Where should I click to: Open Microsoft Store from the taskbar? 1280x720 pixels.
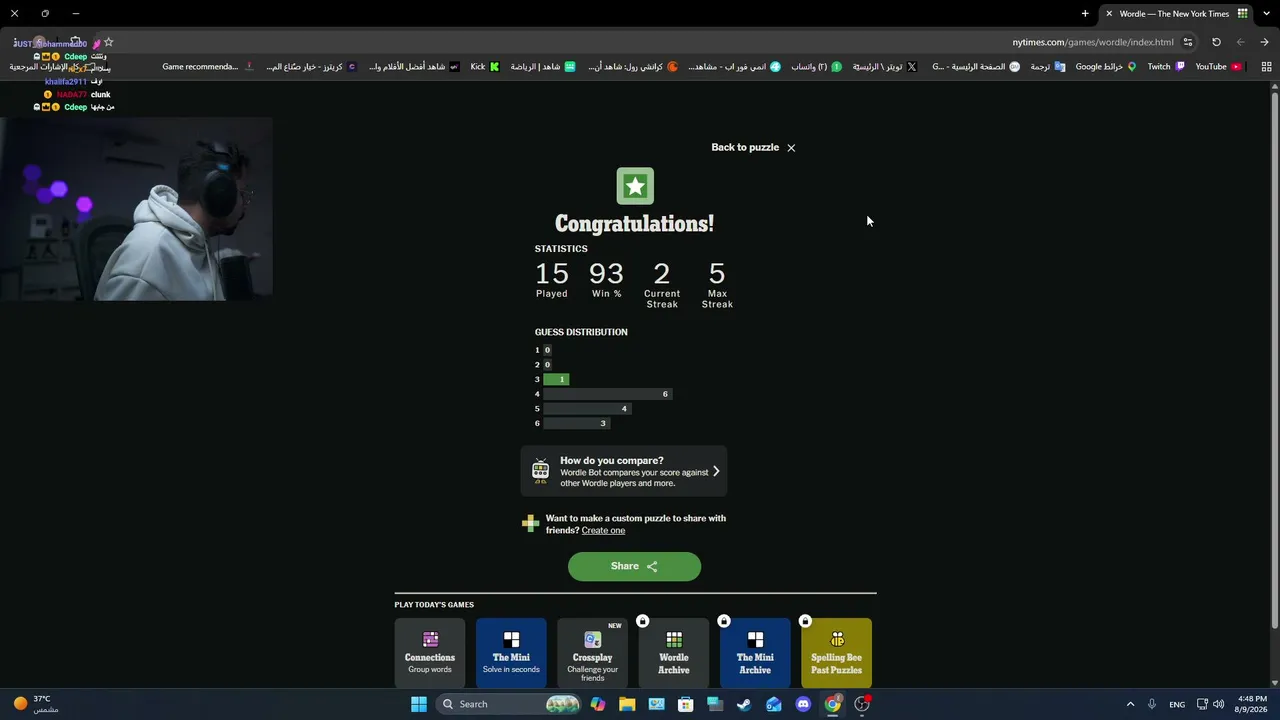tap(686, 704)
